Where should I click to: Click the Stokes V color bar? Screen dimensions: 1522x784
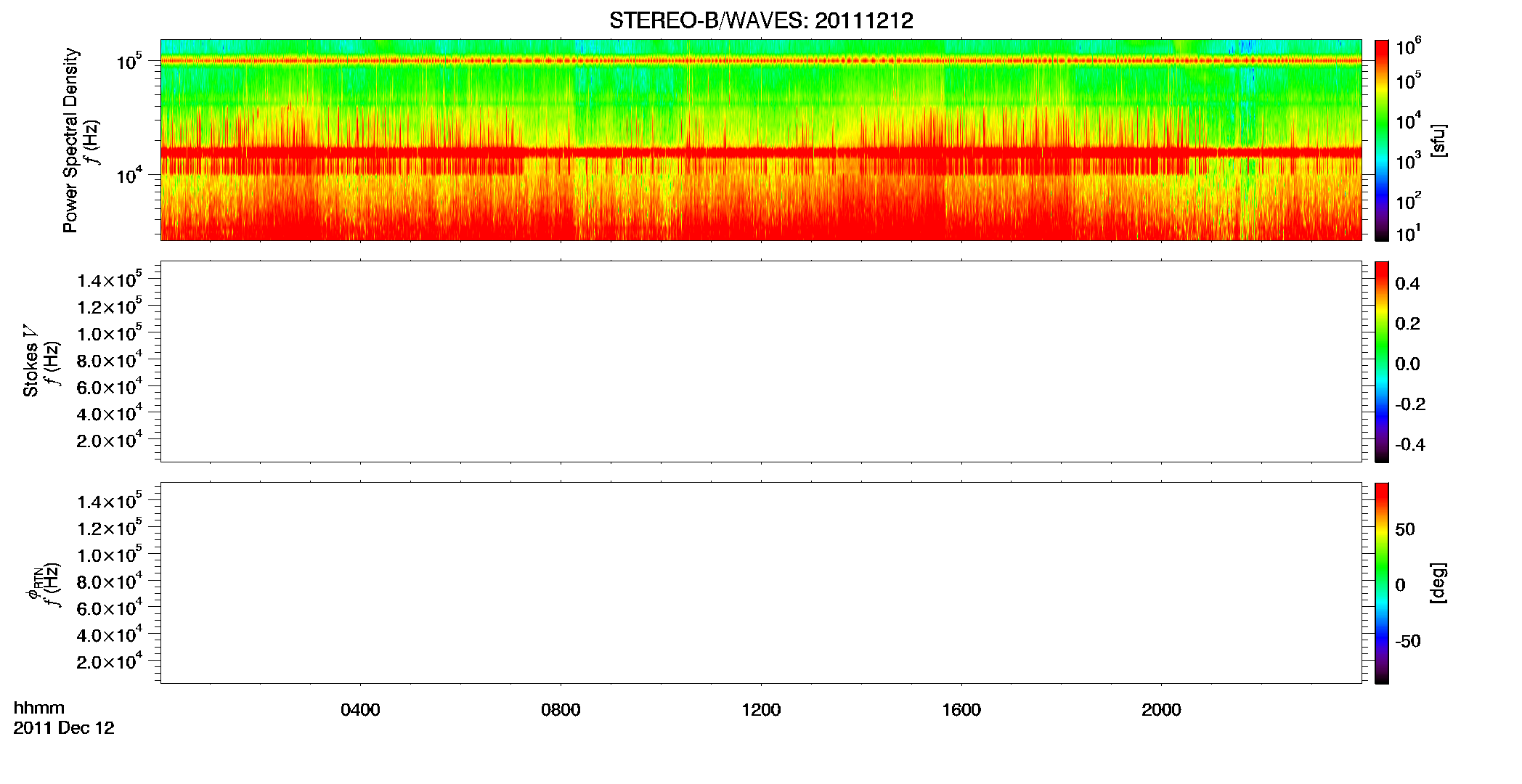pyautogui.click(x=1382, y=362)
